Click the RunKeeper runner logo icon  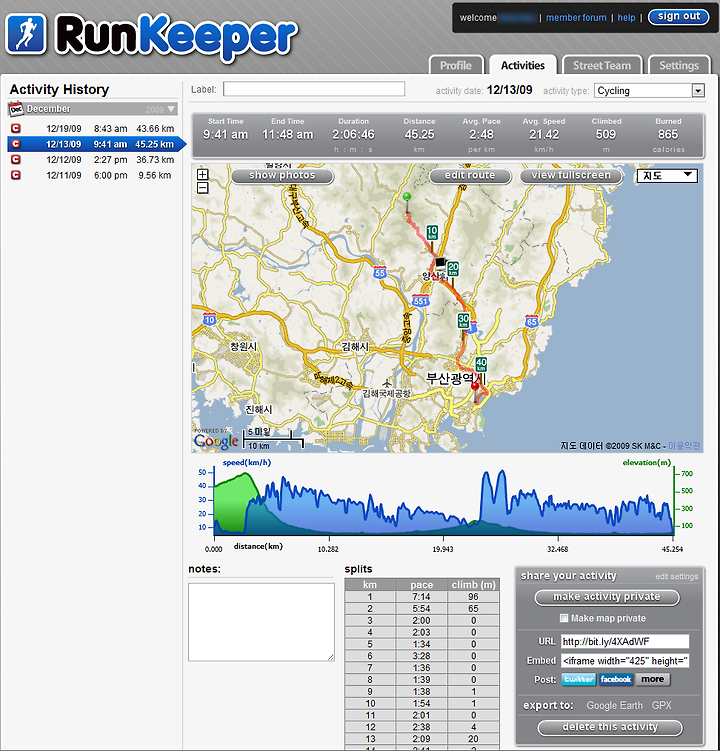(x=26, y=34)
